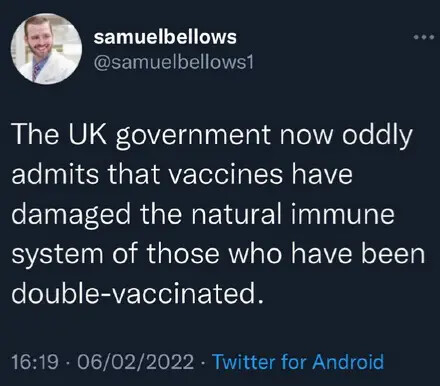Click the word "vaccines" in the tweet
This screenshot has height=386, width=440.
pos(226,175)
